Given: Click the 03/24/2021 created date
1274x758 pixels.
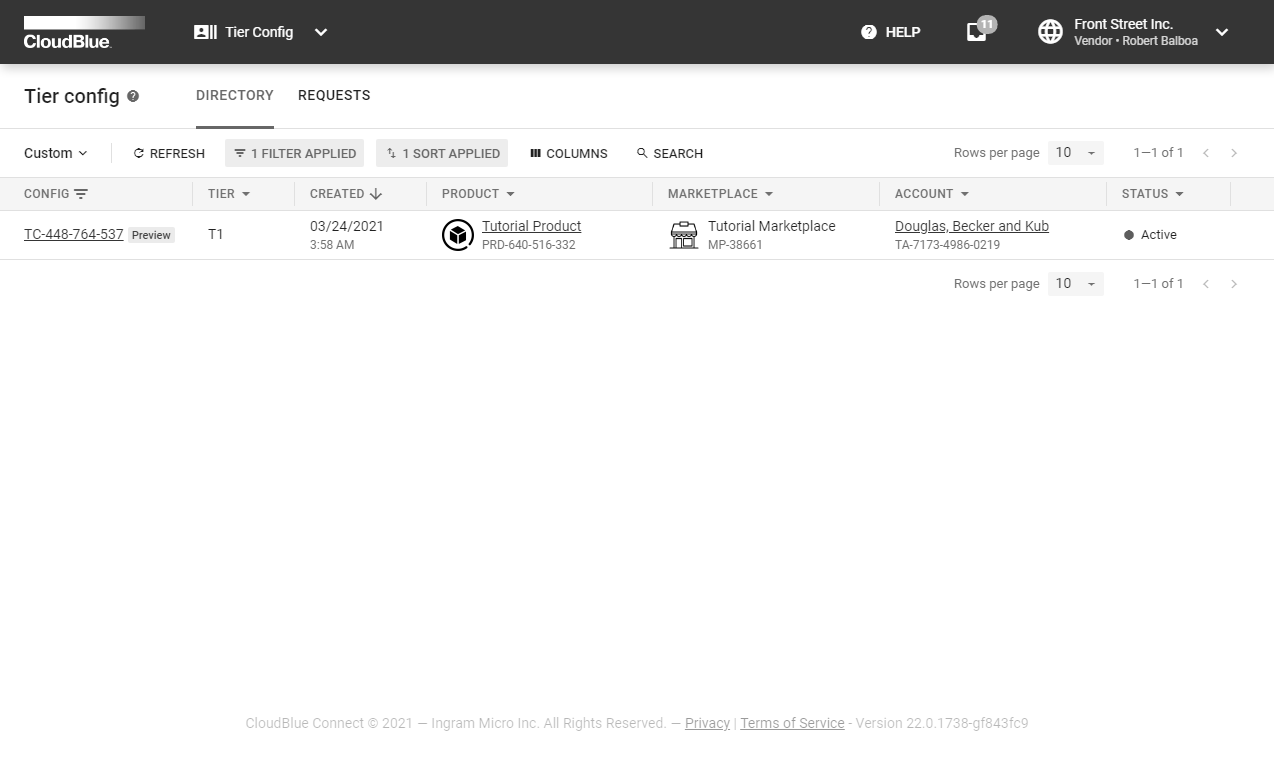Looking at the screenshot, I should coord(347,226).
